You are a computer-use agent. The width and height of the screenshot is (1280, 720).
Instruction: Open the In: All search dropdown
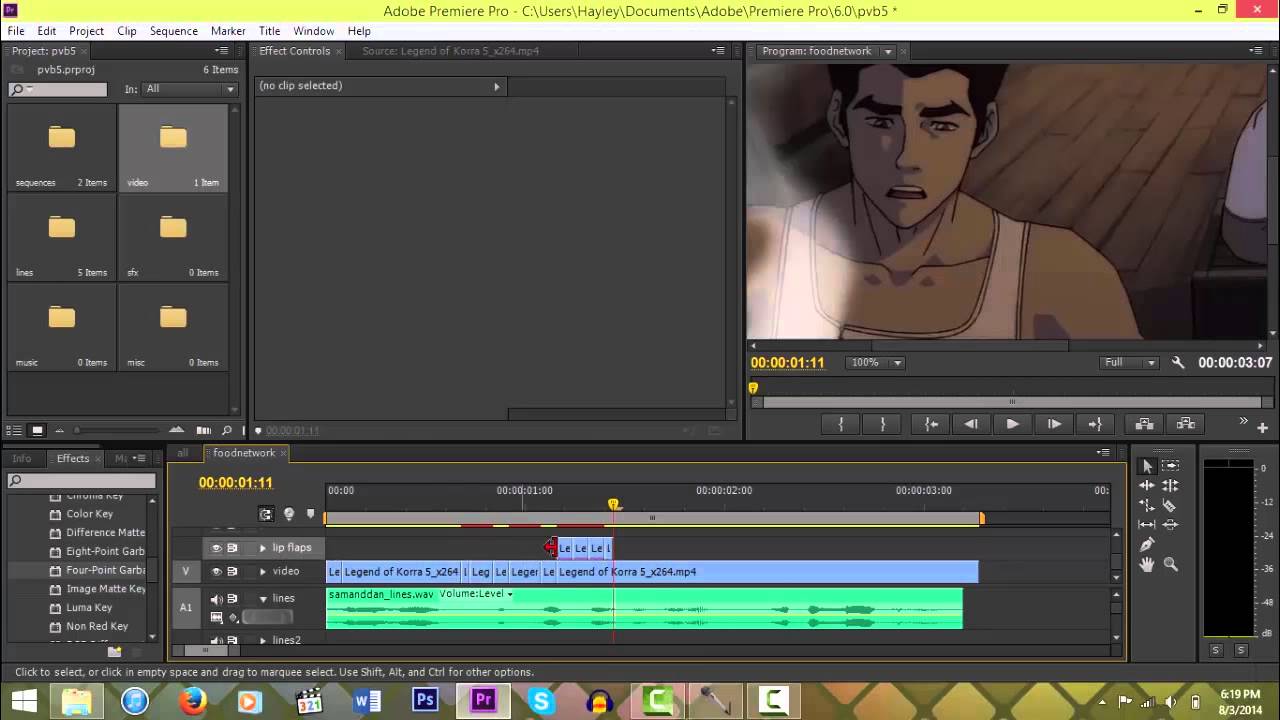pyautogui.click(x=190, y=89)
